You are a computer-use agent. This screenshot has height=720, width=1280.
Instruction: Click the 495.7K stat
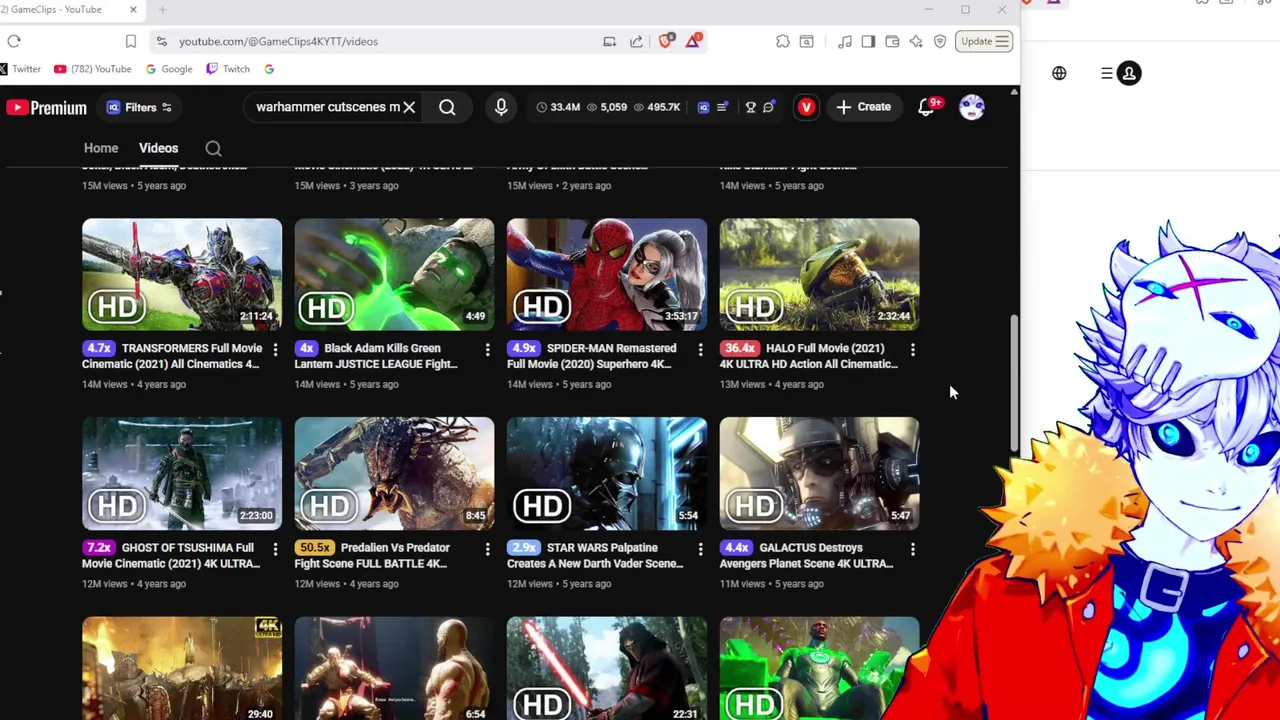pyautogui.click(x=656, y=107)
